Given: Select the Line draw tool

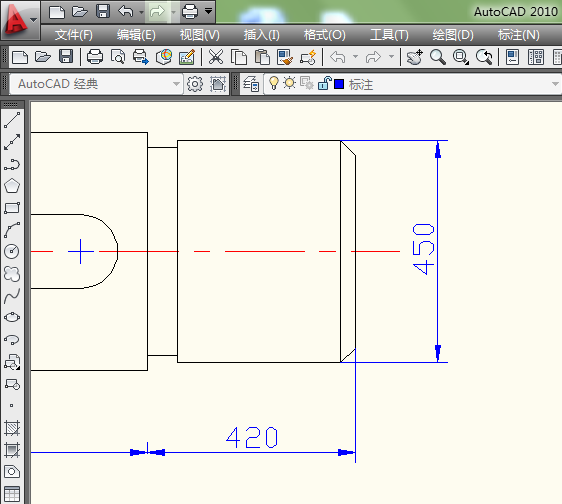Looking at the screenshot, I should [12, 120].
